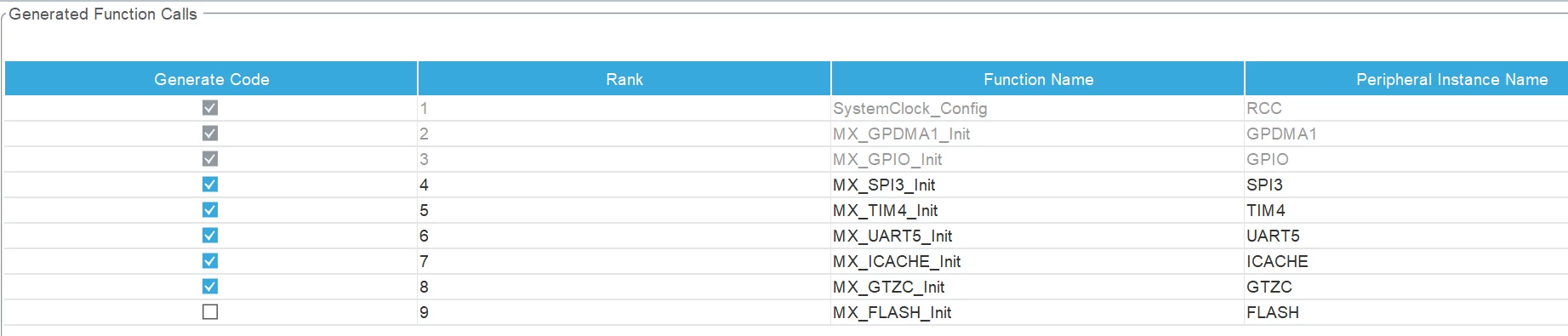The image size is (1568, 336).
Task: Toggle Generate Code checkbox for MX_GPIO_Init
Action: pyautogui.click(x=210, y=159)
